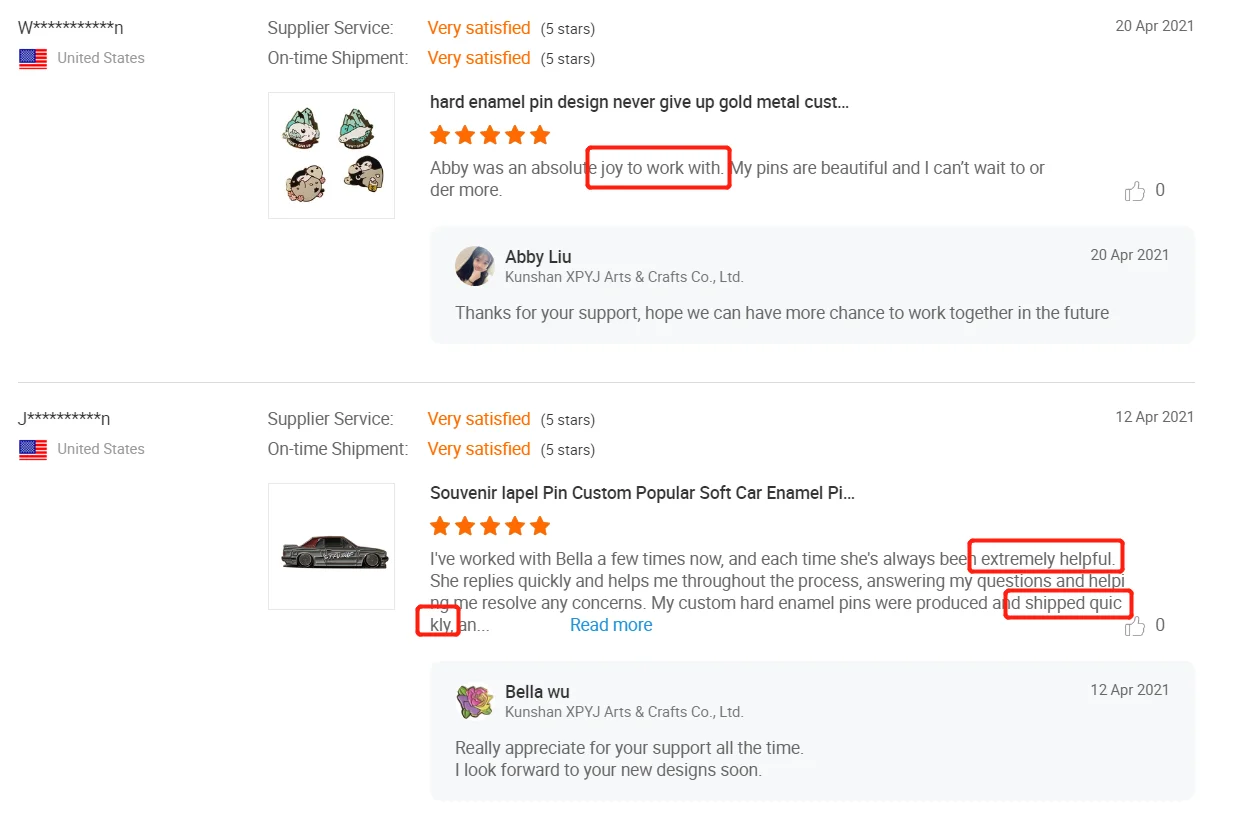Click Bella wu supplier name
The width and height of the screenshot is (1234, 816).
[x=537, y=692]
